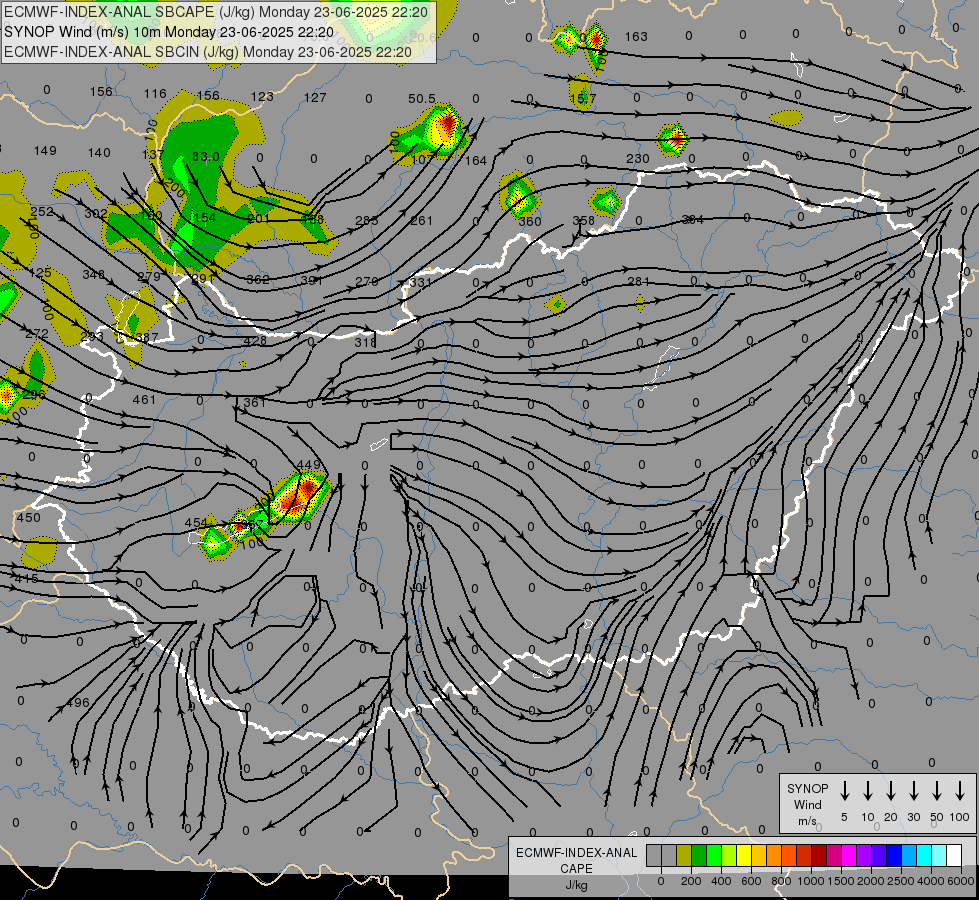
Task: Pick the dark red CAPE legend swatch
Action: [x=819, y=856]
